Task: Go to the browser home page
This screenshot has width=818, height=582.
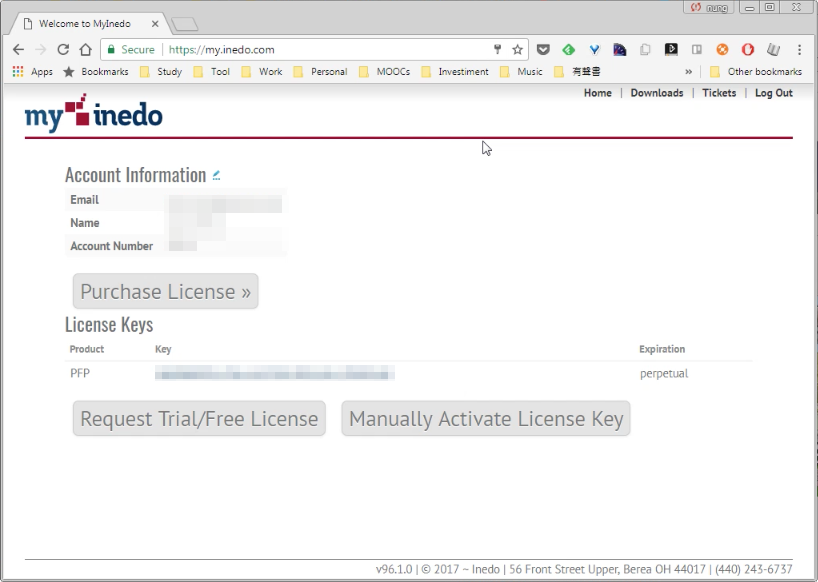Action: (x=86, y=50)
